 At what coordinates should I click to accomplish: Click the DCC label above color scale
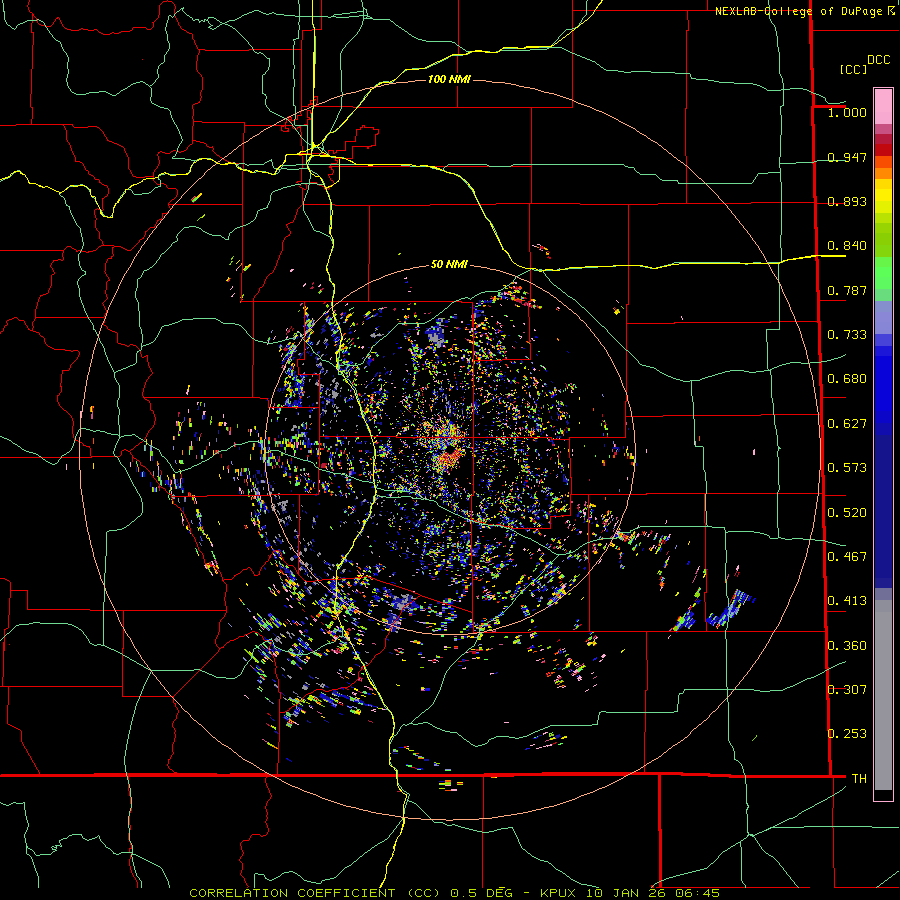tap(878, 60)
